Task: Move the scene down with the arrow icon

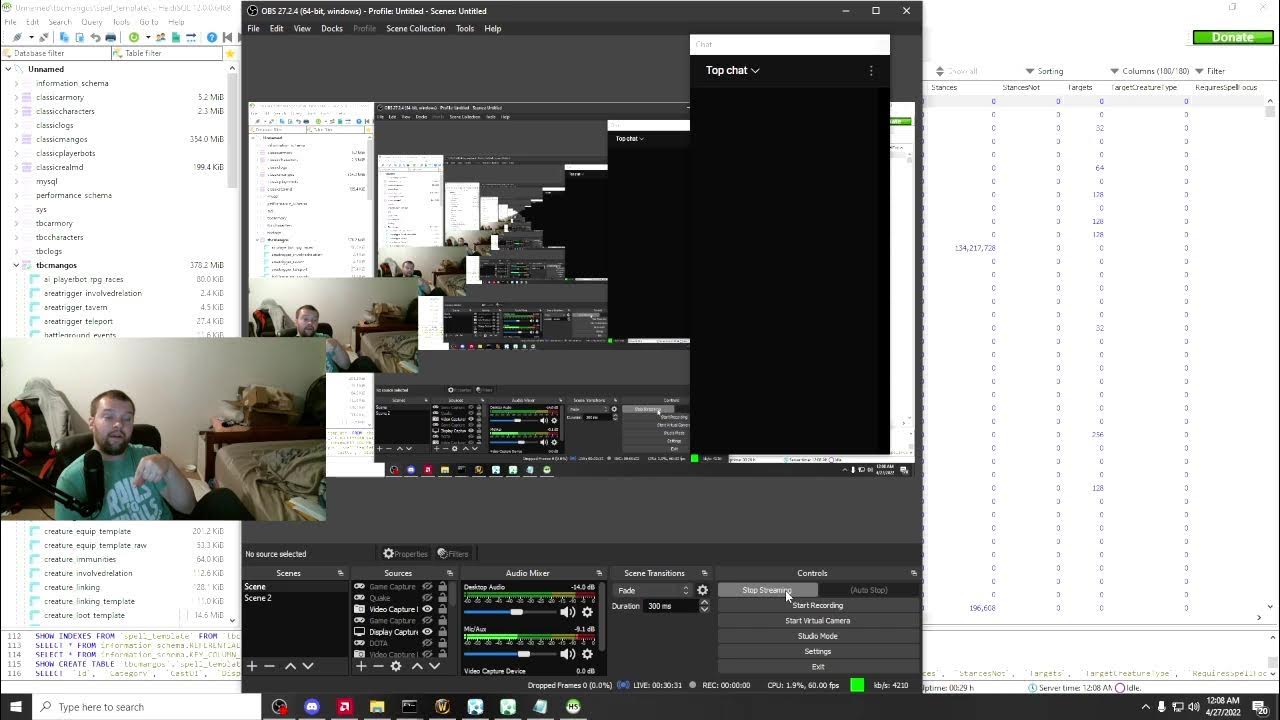Action: tap(308, 666)
